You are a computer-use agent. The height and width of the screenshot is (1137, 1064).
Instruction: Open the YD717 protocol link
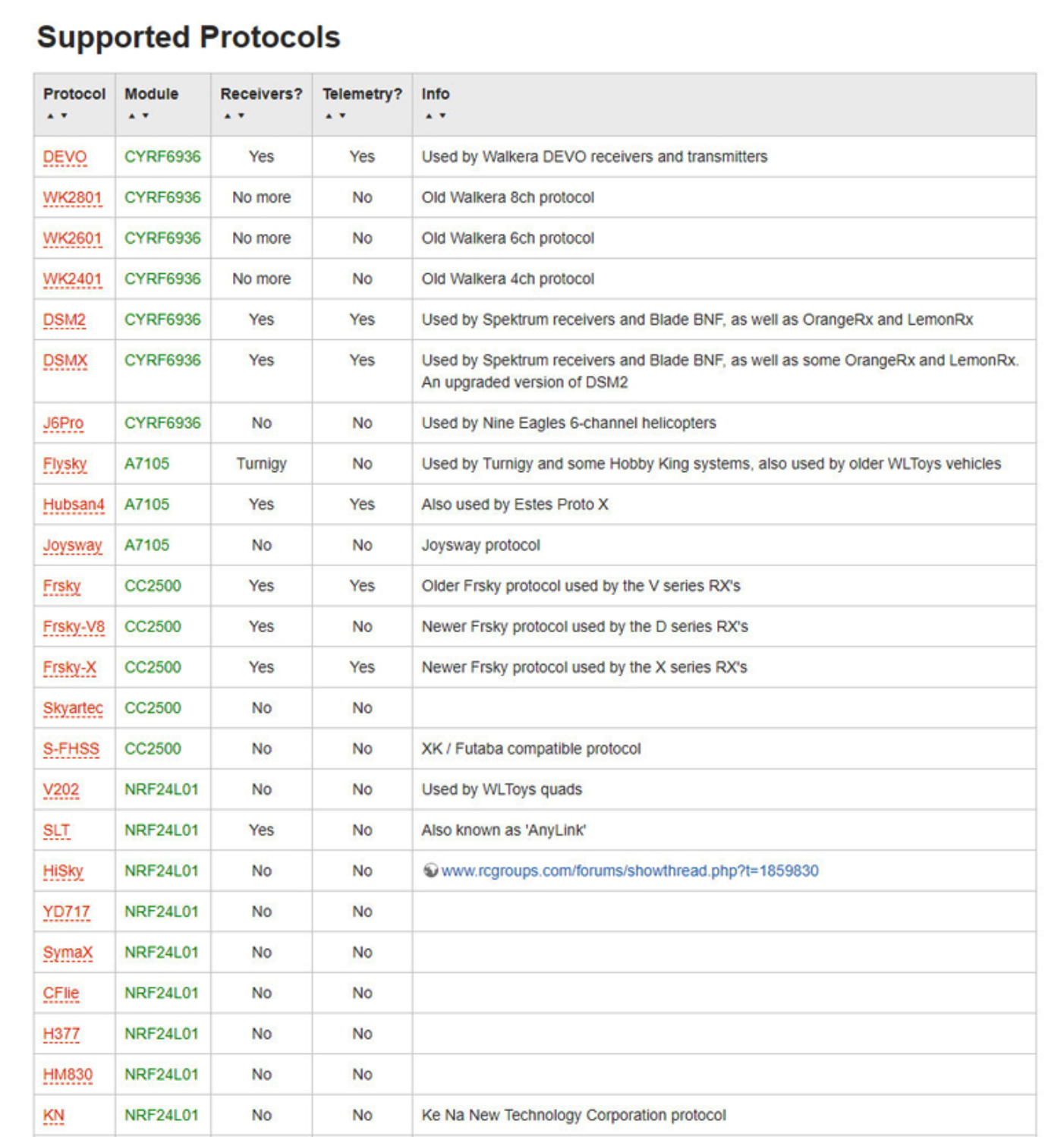point(66,912)
